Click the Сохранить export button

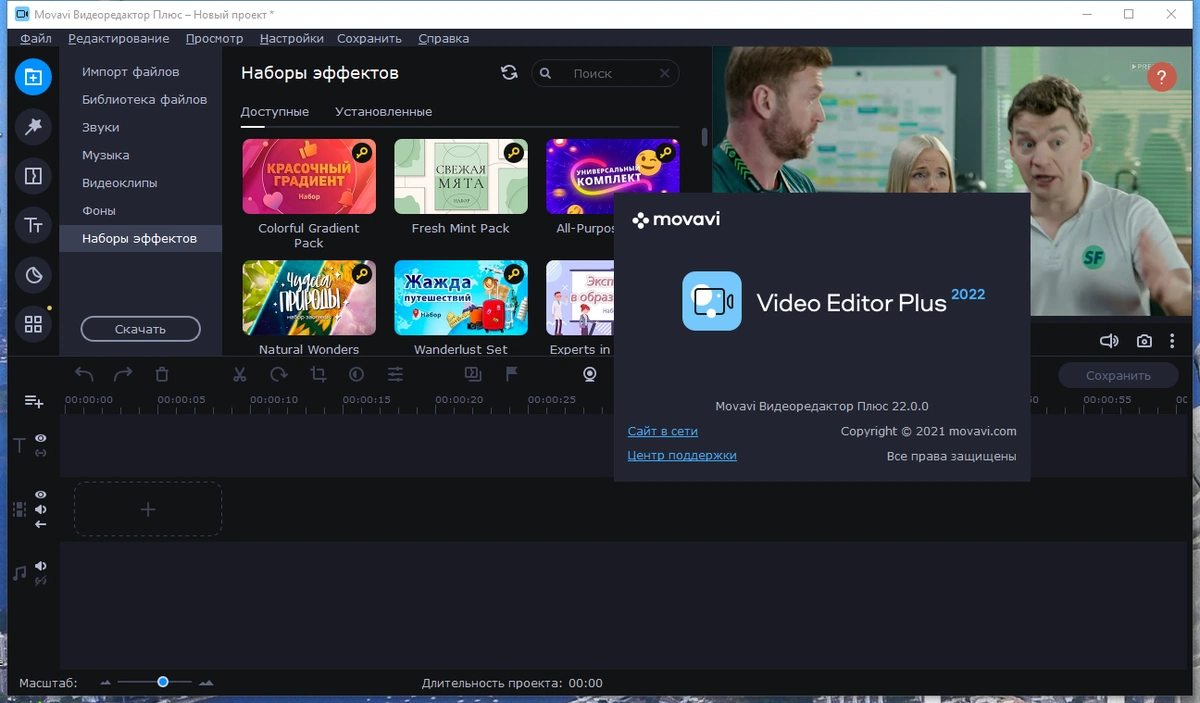1119,375
